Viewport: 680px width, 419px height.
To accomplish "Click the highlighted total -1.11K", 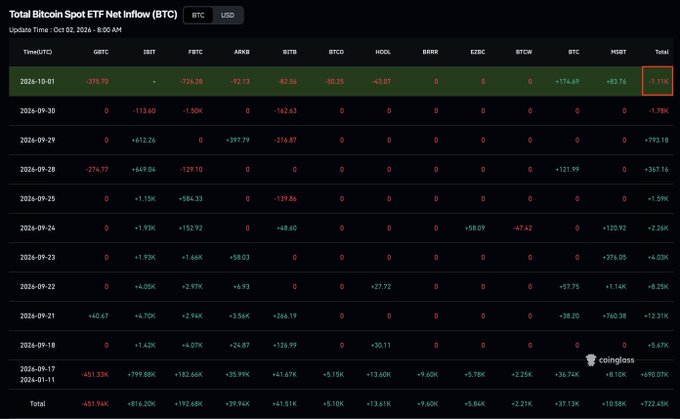I will point(657,81).
